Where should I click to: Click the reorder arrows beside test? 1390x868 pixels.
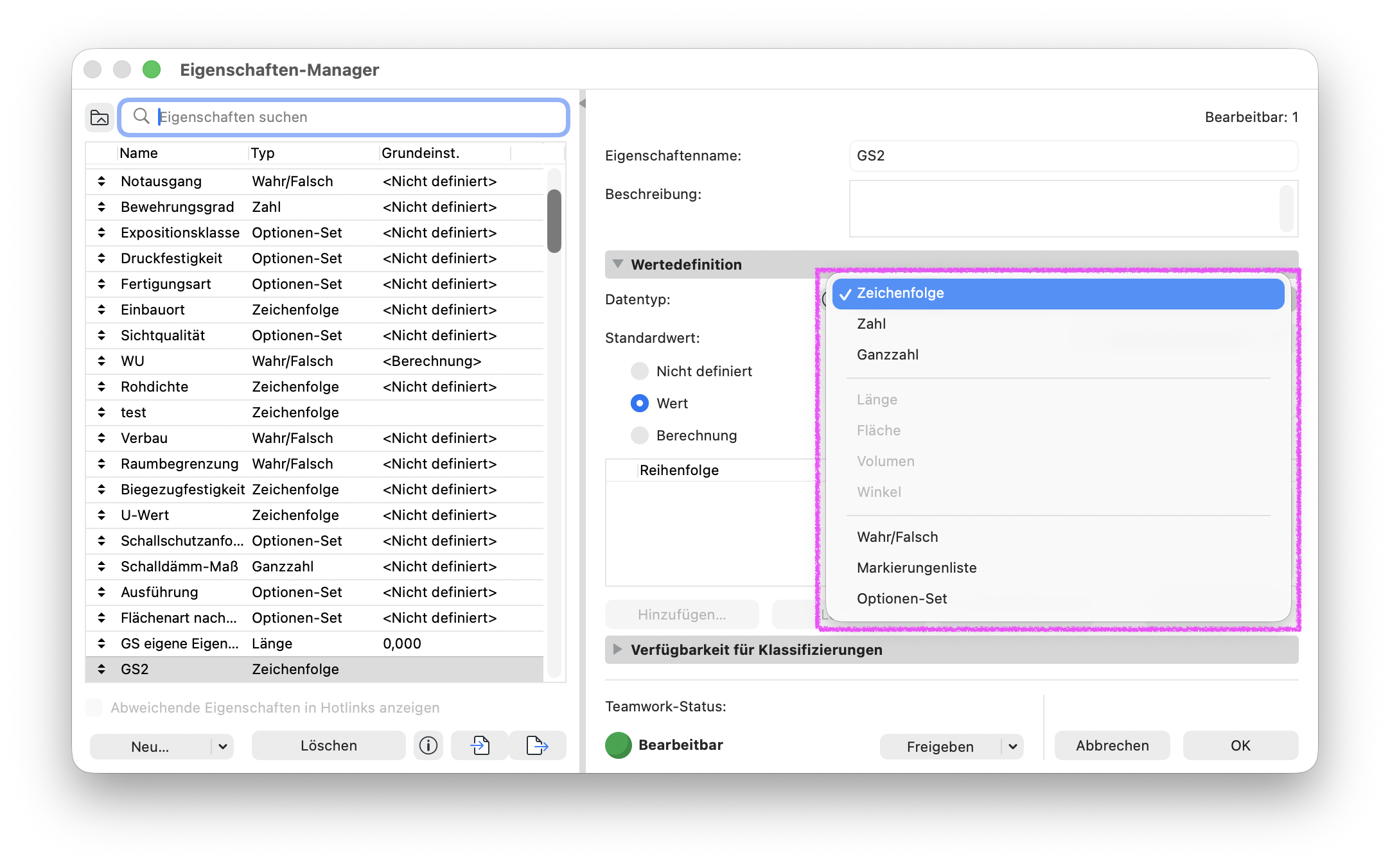[101, 412]
